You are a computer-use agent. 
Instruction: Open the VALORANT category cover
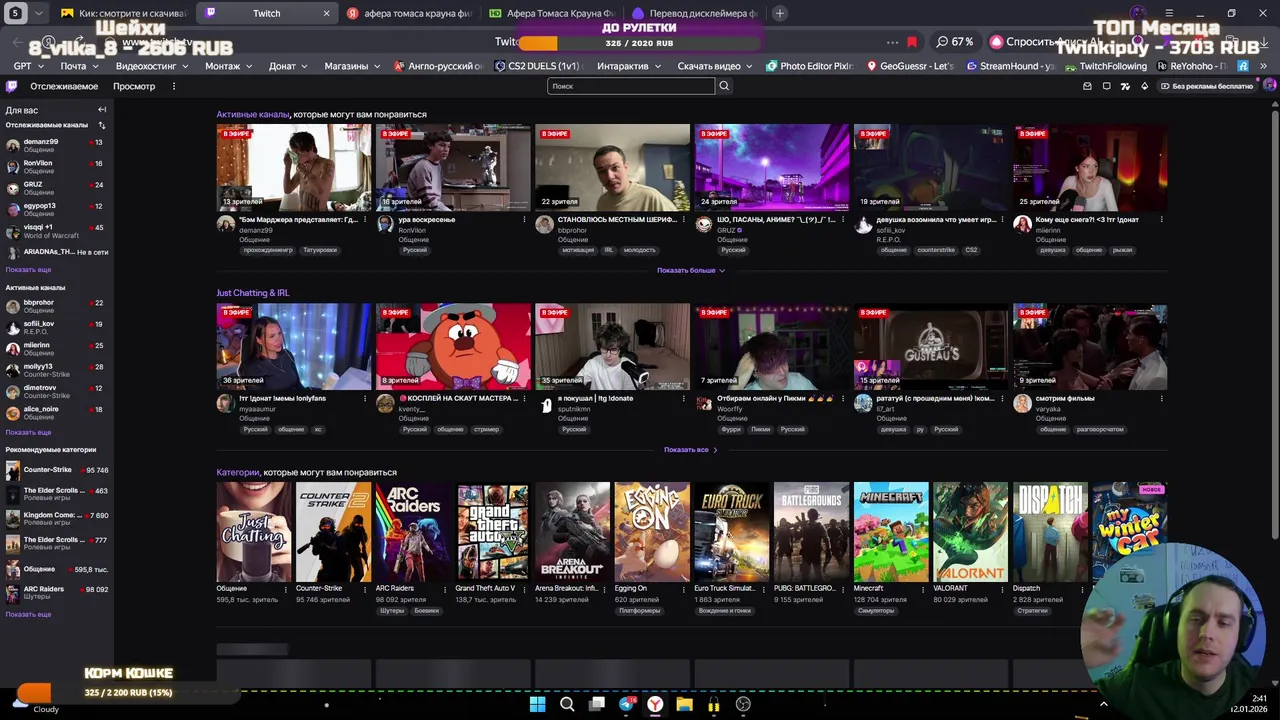(x=971, y=532)
